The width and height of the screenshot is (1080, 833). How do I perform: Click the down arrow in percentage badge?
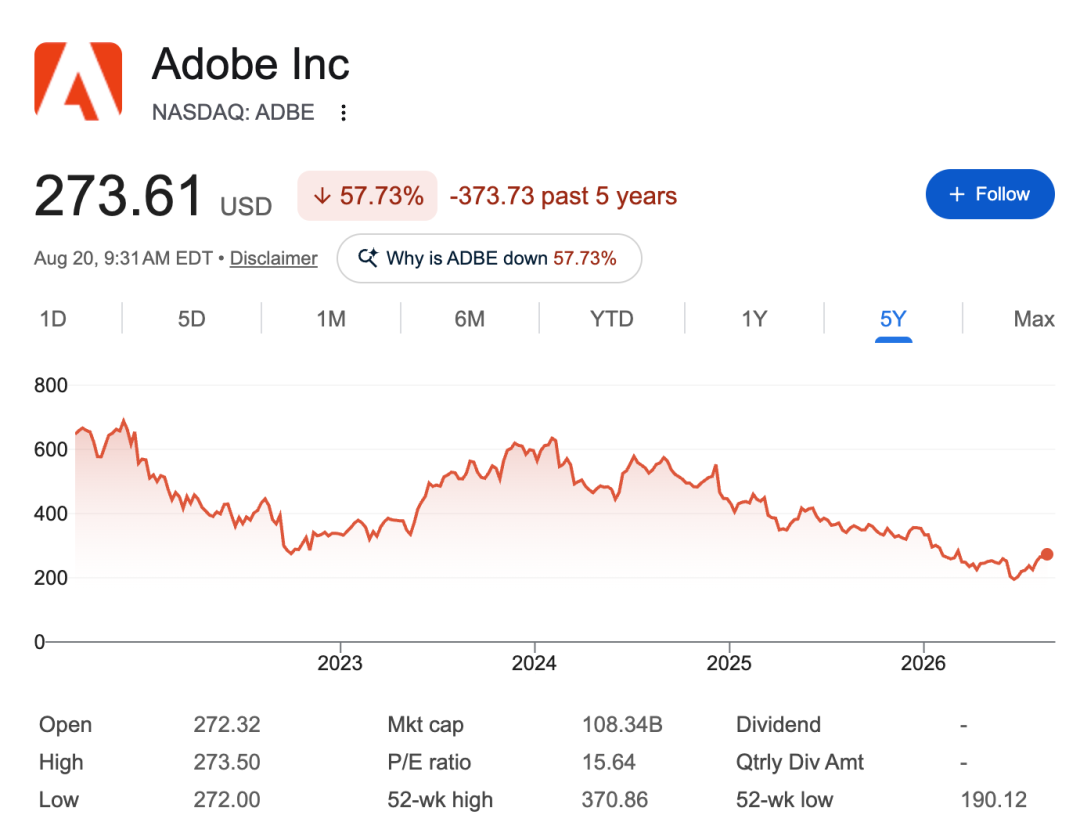coord(322,196)
